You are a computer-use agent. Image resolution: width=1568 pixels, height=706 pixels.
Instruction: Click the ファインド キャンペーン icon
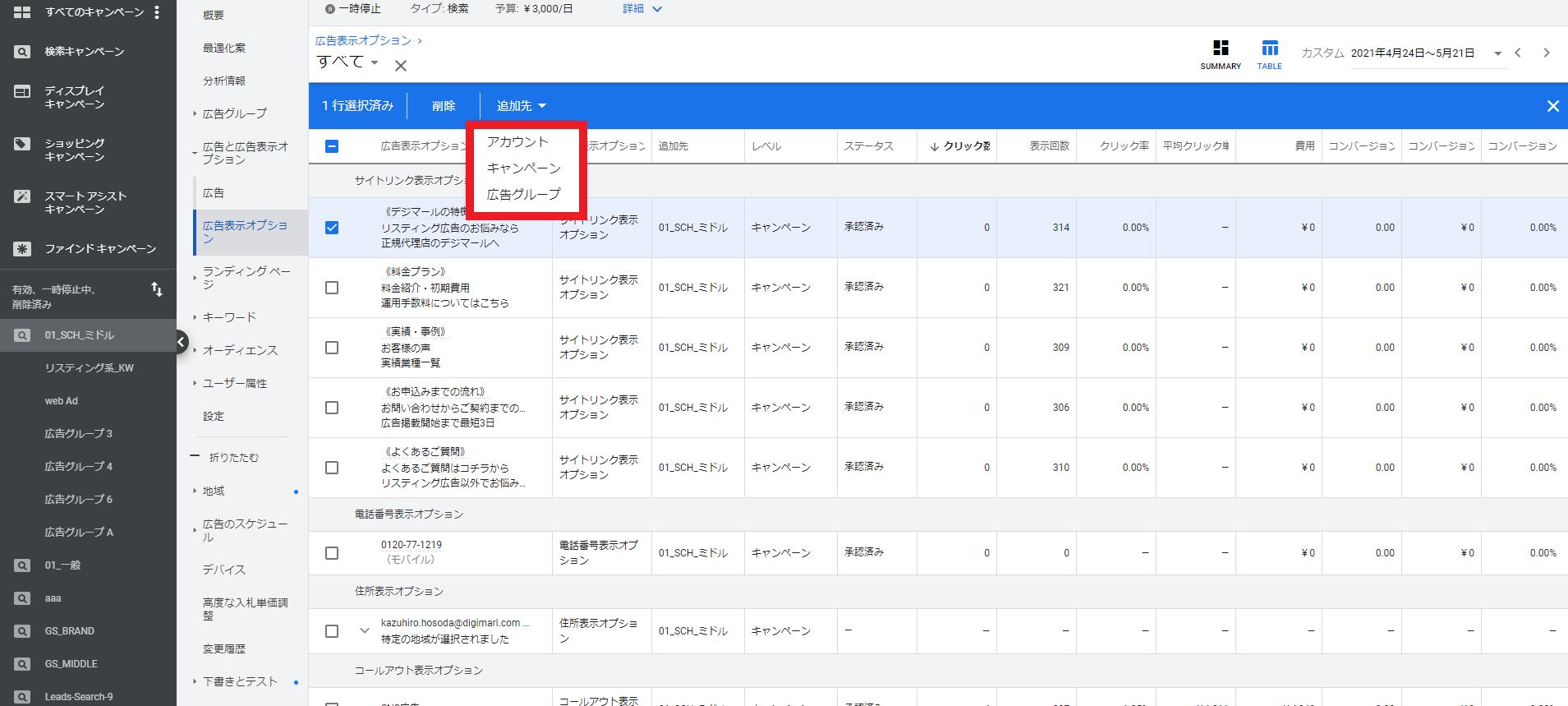tap(22, 248)
